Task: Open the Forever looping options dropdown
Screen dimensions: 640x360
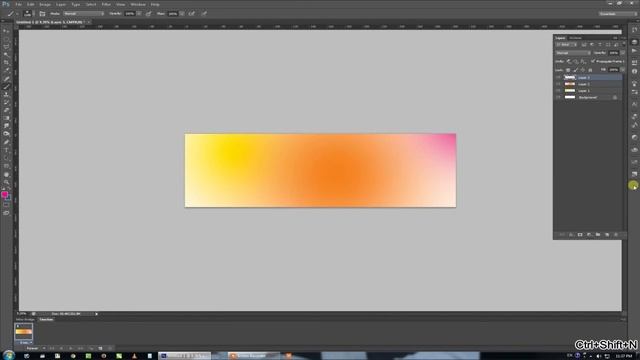Action: 35,349
